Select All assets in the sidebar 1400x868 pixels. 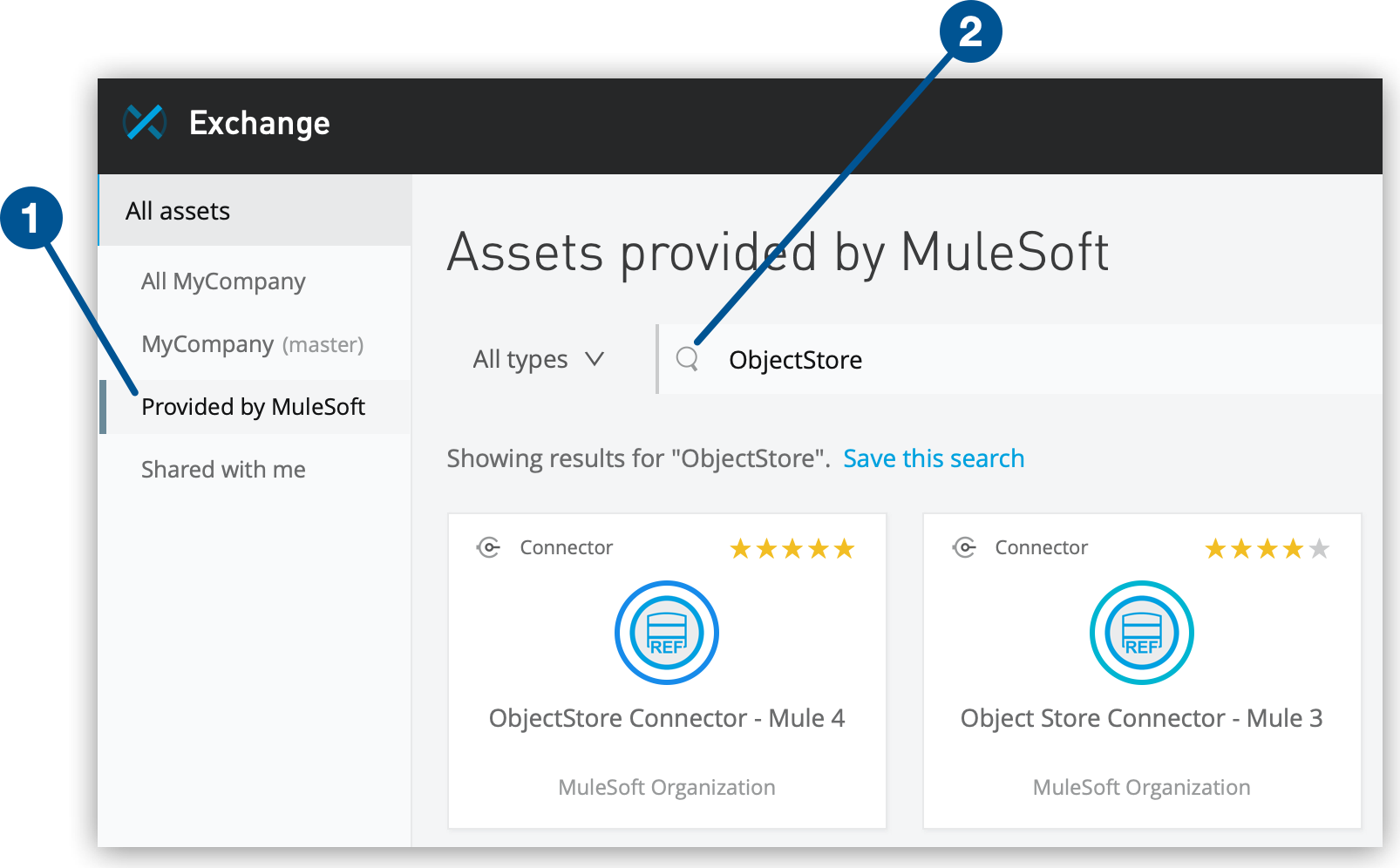pyautogui.click(x=178, y=210)
